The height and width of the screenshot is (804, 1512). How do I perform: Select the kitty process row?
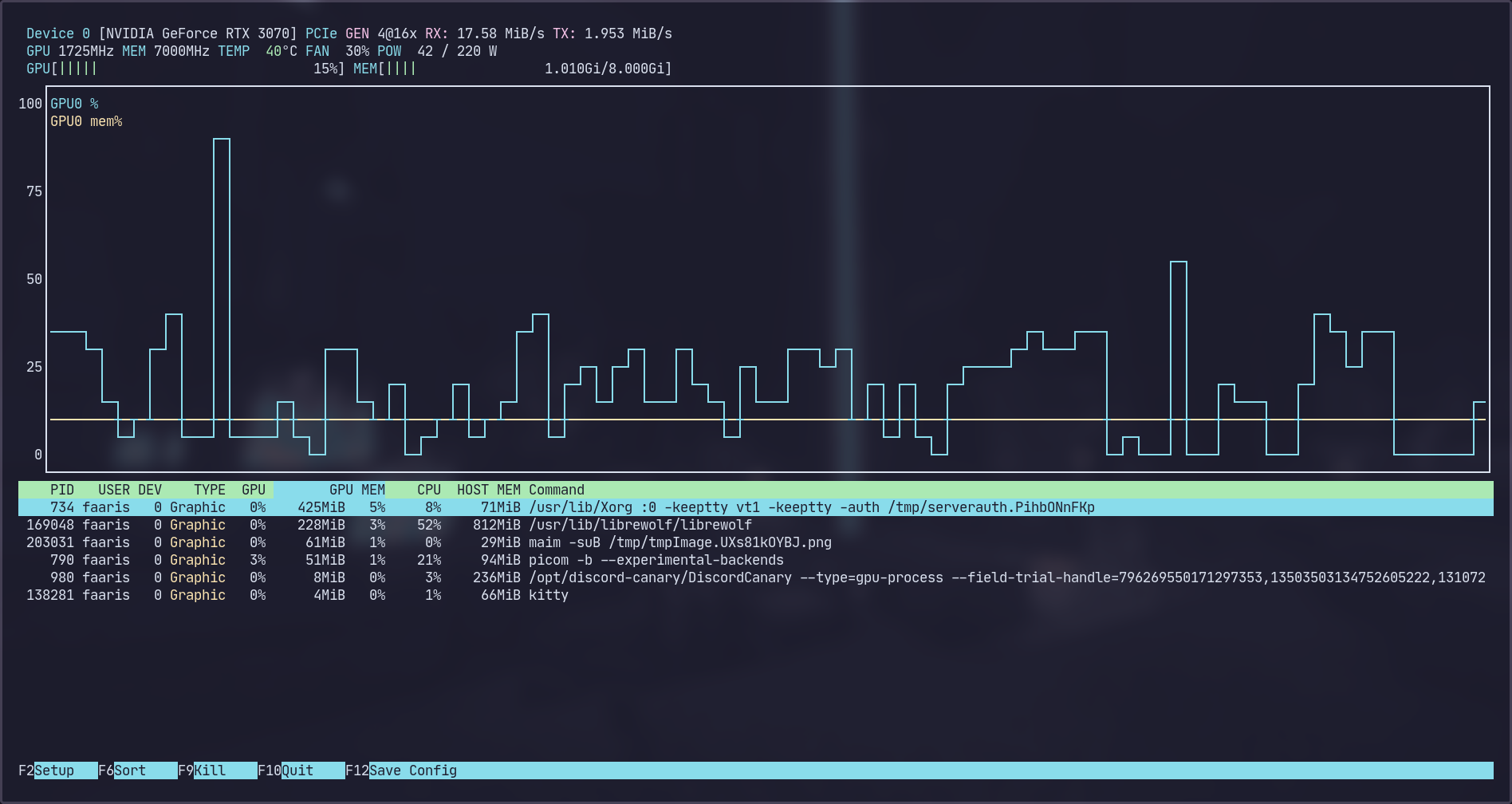click(x=756, y=595)
